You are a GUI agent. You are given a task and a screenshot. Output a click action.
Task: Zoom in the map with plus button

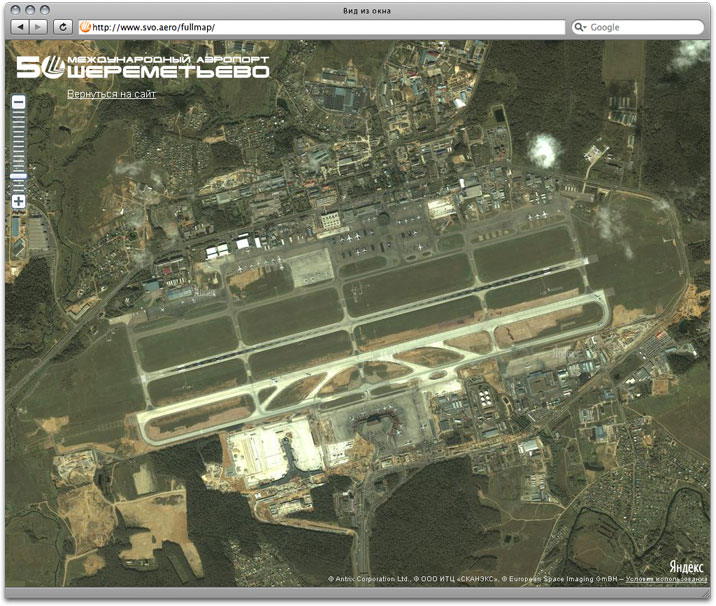point(18,201)
